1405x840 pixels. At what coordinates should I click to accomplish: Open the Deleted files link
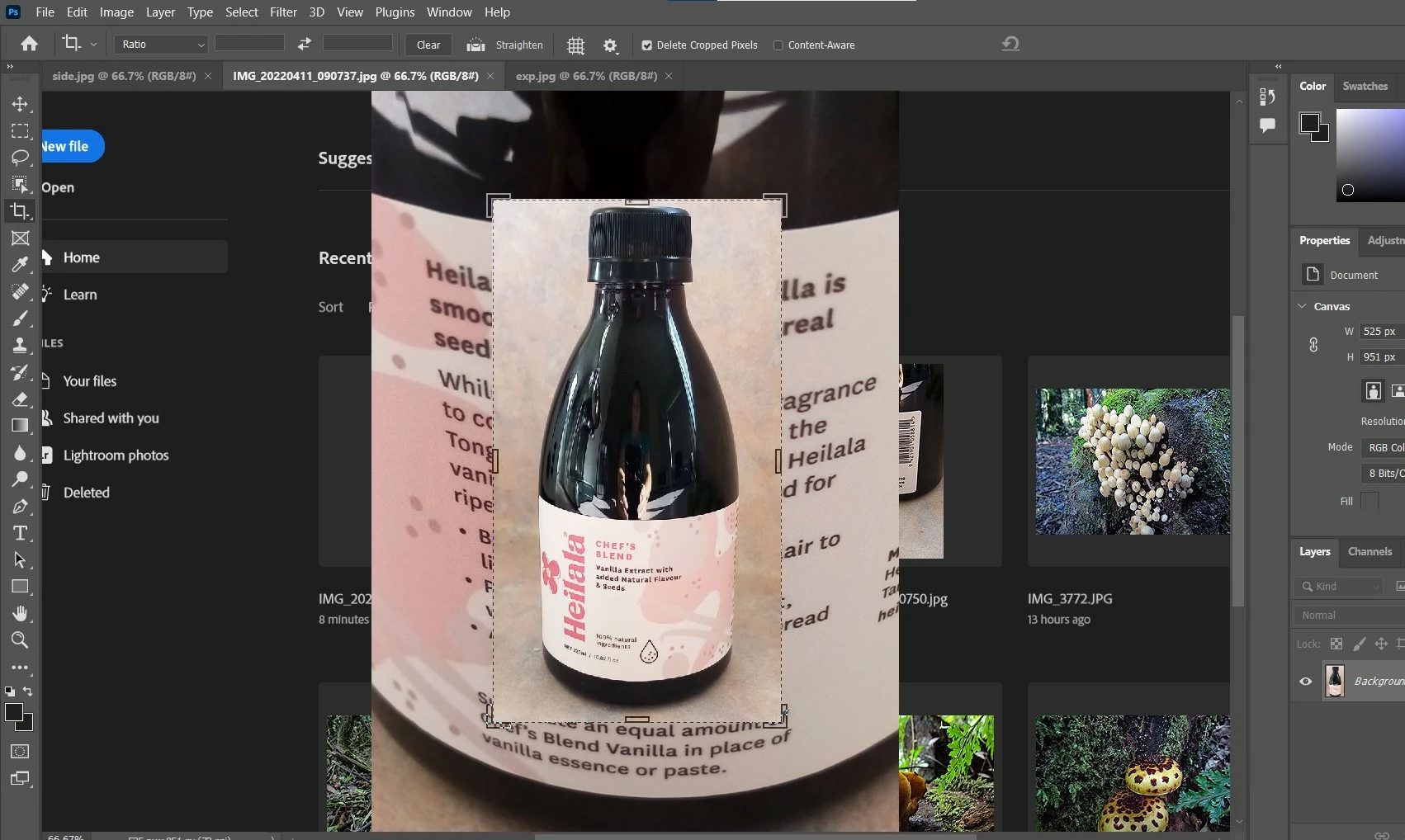(x=86, y=493)
